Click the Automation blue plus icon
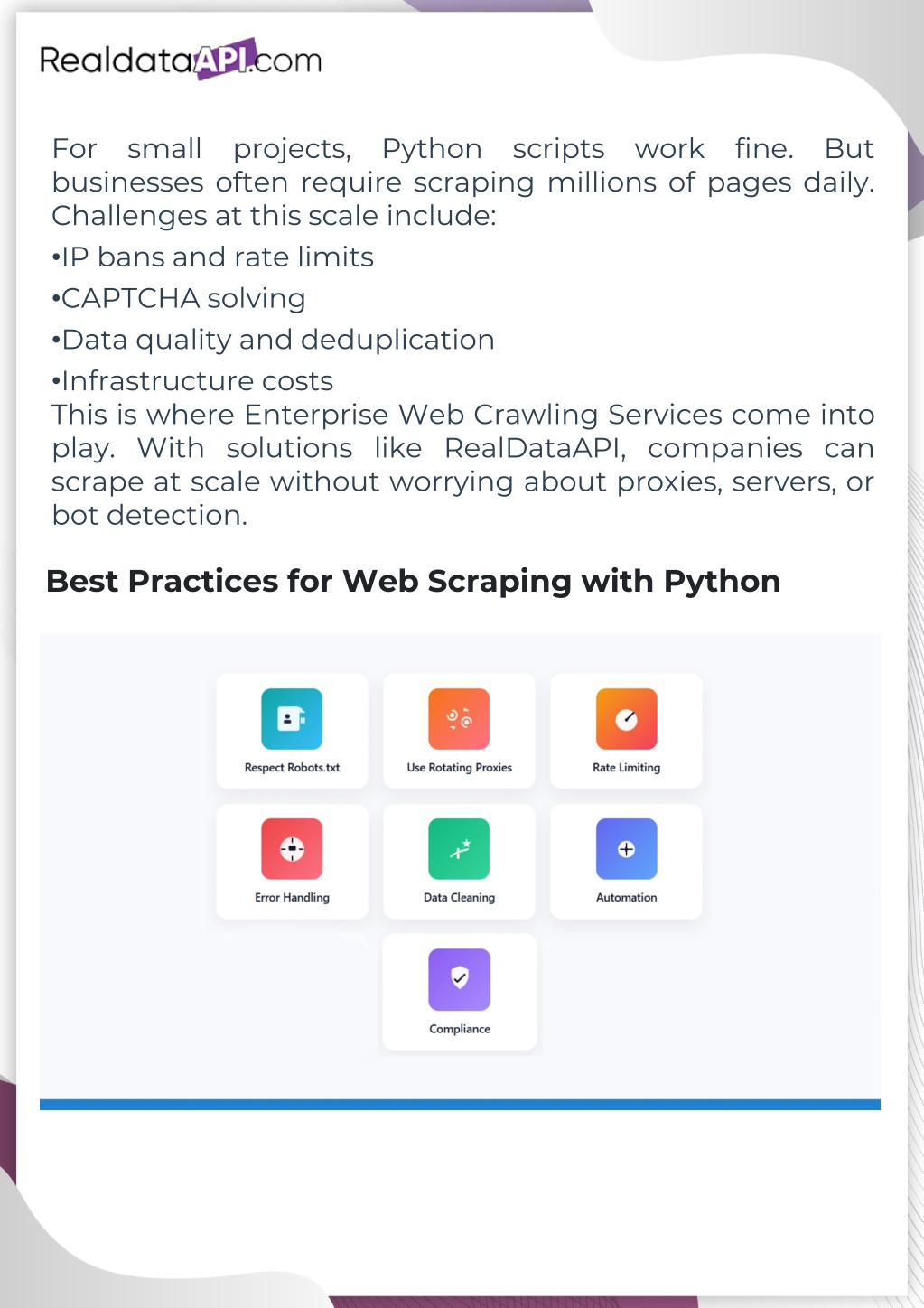924x1308 pixels. pyautogui.click(x=626, y=849)
